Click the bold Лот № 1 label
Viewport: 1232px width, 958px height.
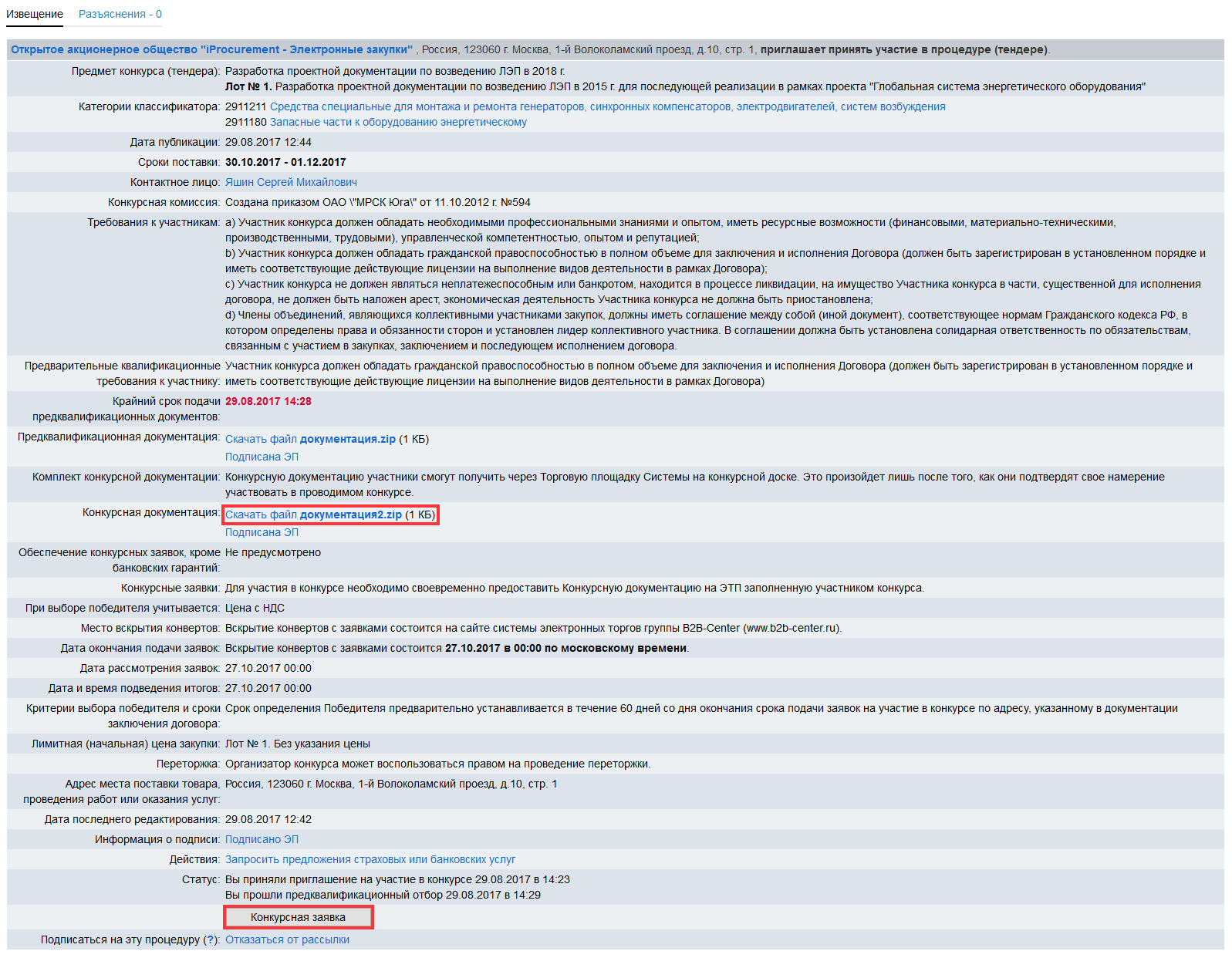coord(248,86)
